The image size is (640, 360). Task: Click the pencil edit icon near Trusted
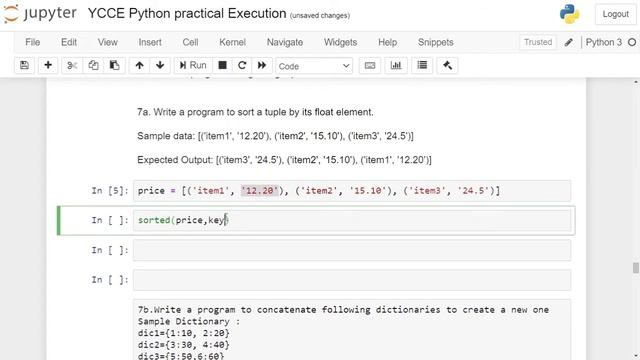coord(569,42)
